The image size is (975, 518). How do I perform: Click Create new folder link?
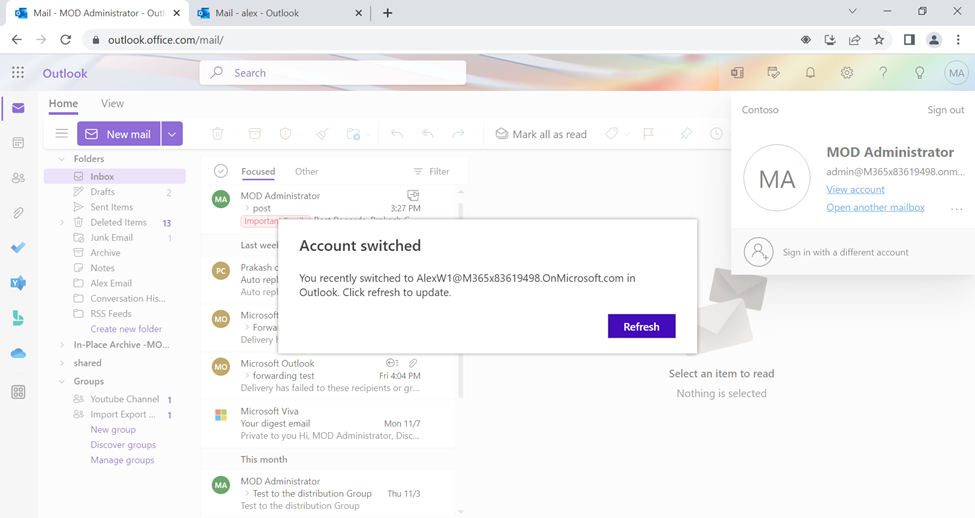pos(126,329)
